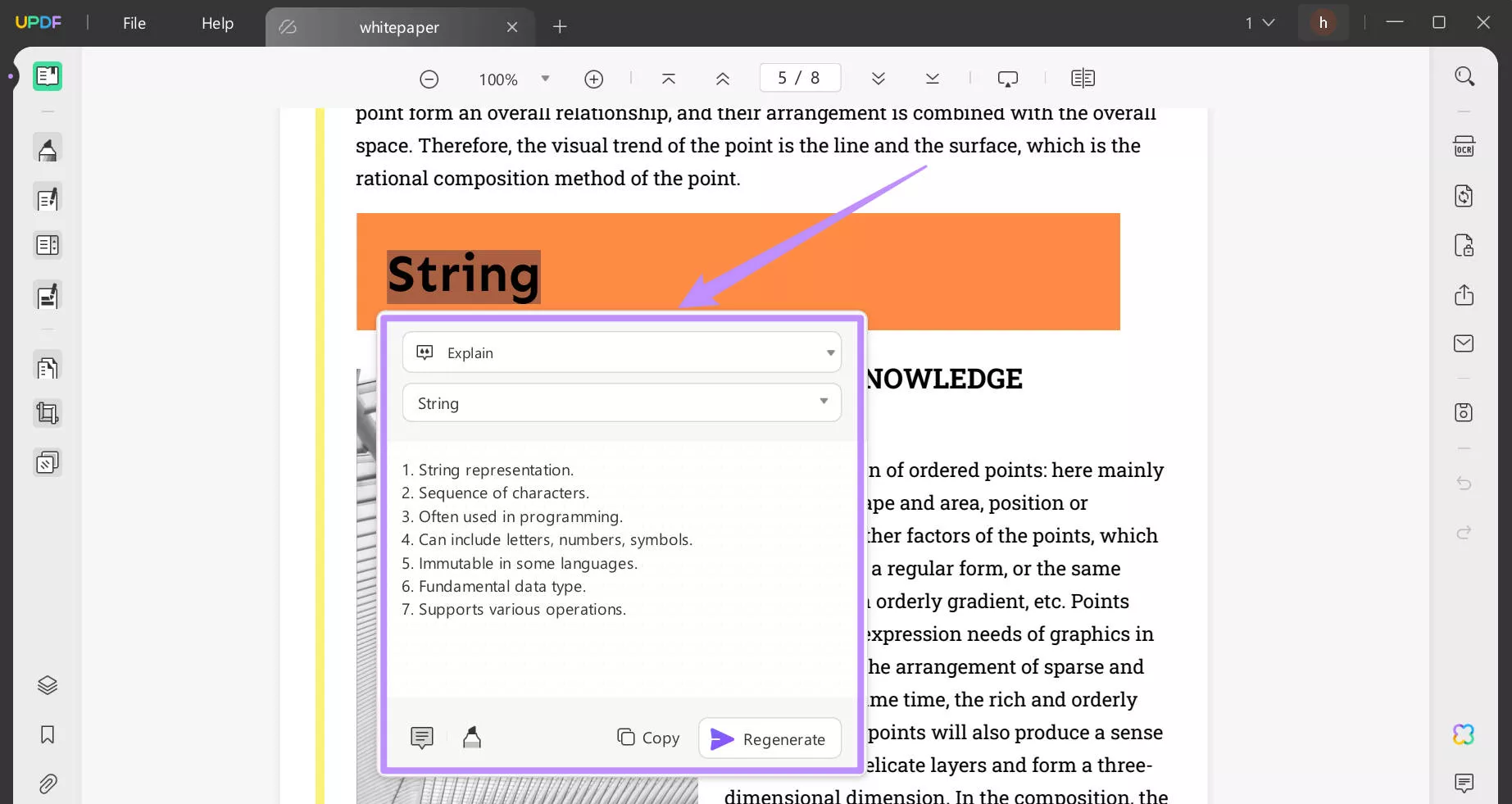Open the Bookmarks panel
The image size is (1512, 804).
tap(48, 734)
